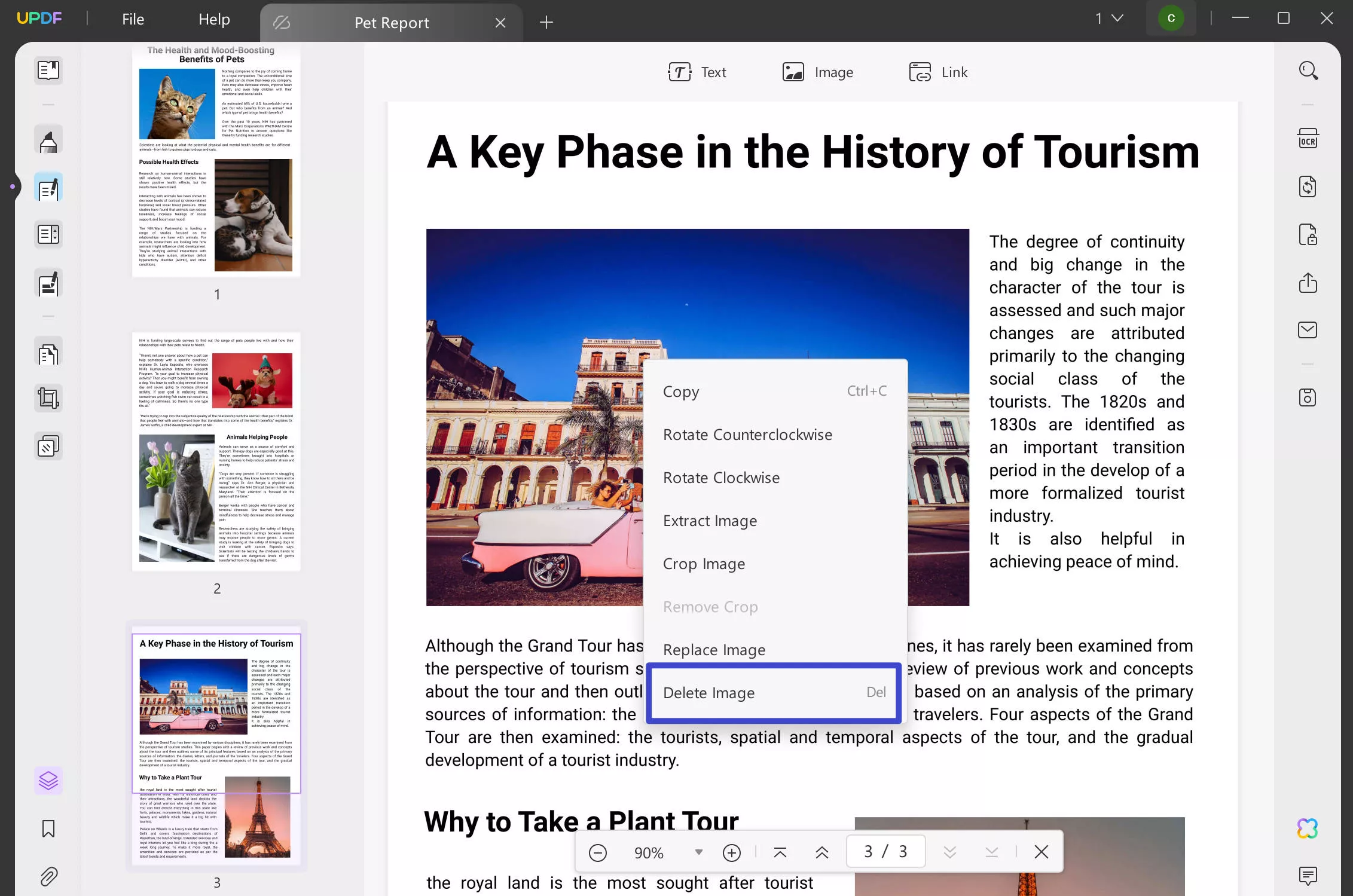Click the main heading about Tourism
The height and width of the screenshot is (896, 1353).
(813, 152)
